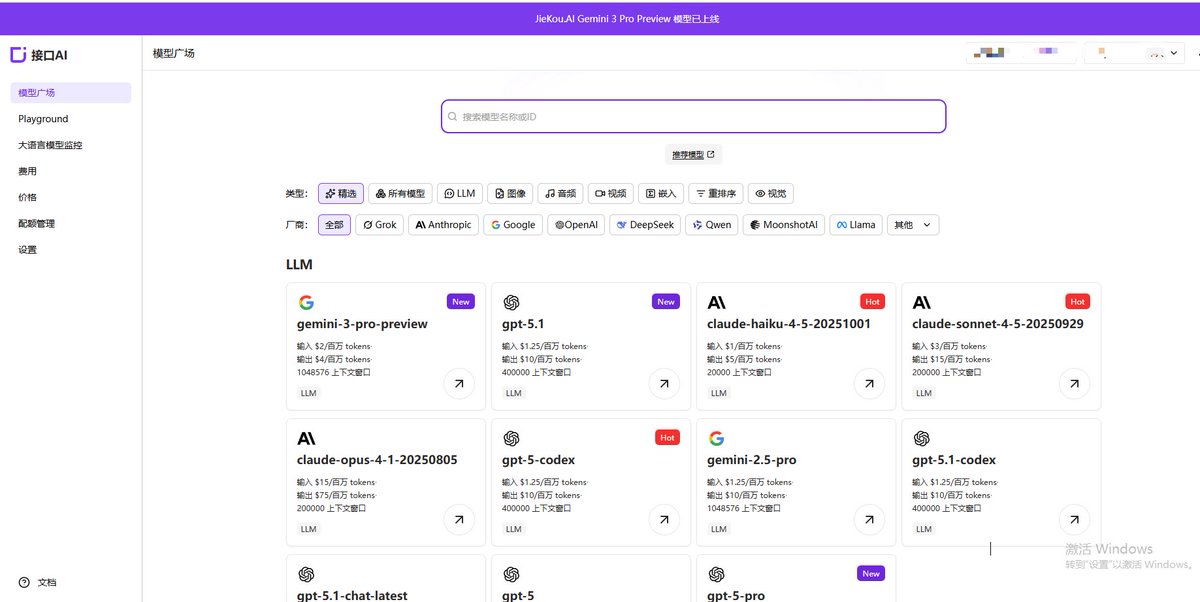Click the Hot badge on gpt-5-codex
The height and width of the screenshot is (602, 1200).
[668, 437]
